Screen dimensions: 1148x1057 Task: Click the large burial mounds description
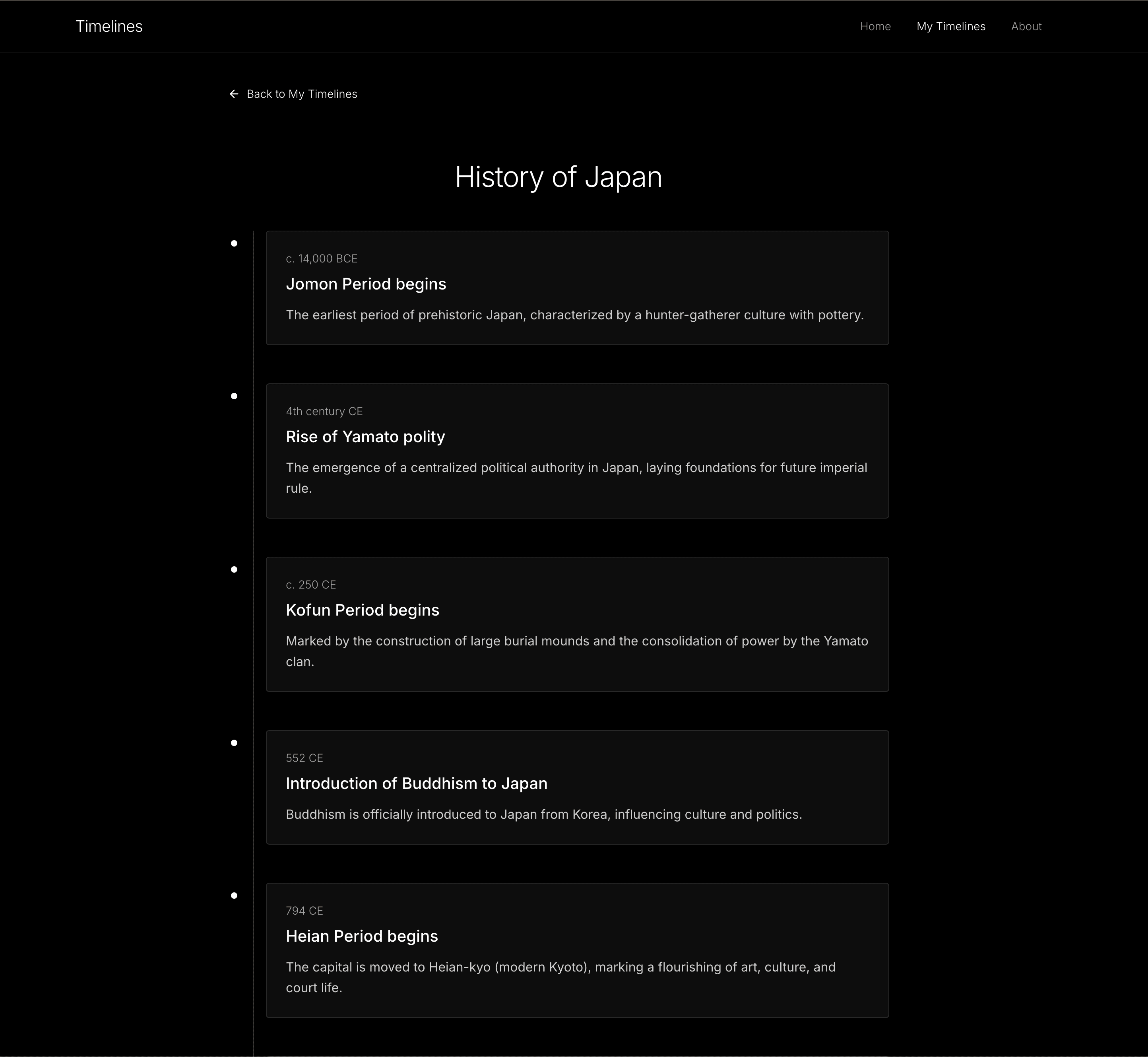[577, 651]
